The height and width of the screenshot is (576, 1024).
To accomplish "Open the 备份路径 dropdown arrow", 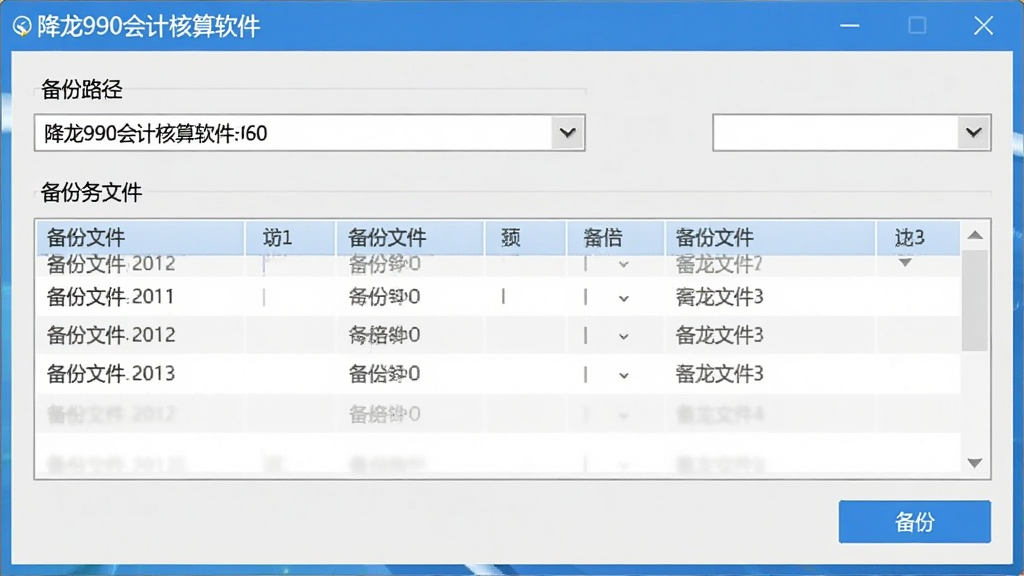I will pyautogui.click(x=567, y=133).
